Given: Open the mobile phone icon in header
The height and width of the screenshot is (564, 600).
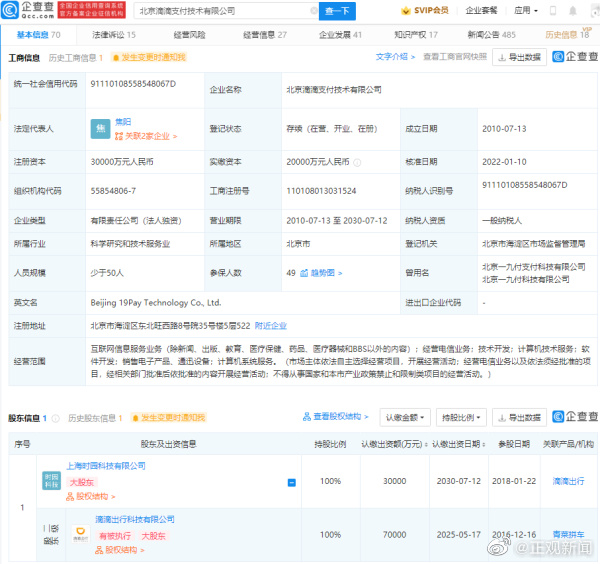Looking at the screenshot, I should pyautogui.click(x=553, y=11).
